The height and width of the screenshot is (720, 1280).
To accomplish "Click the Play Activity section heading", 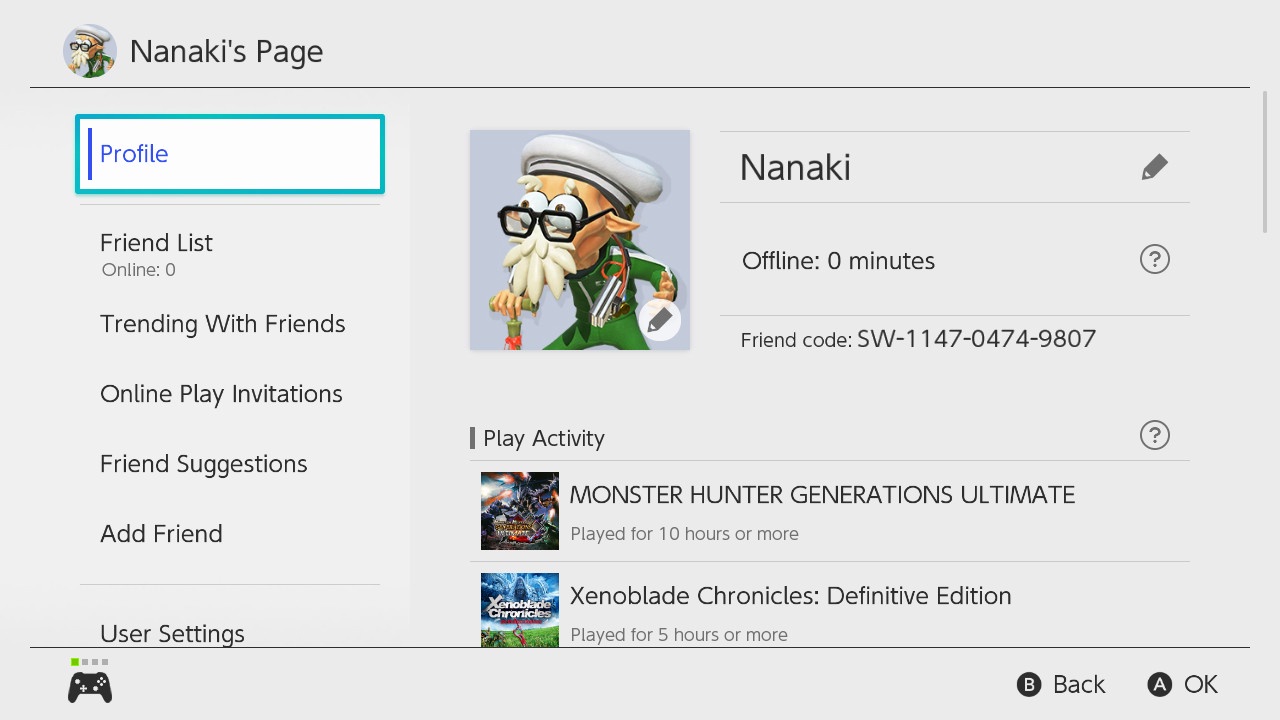I will coord(544,438).
